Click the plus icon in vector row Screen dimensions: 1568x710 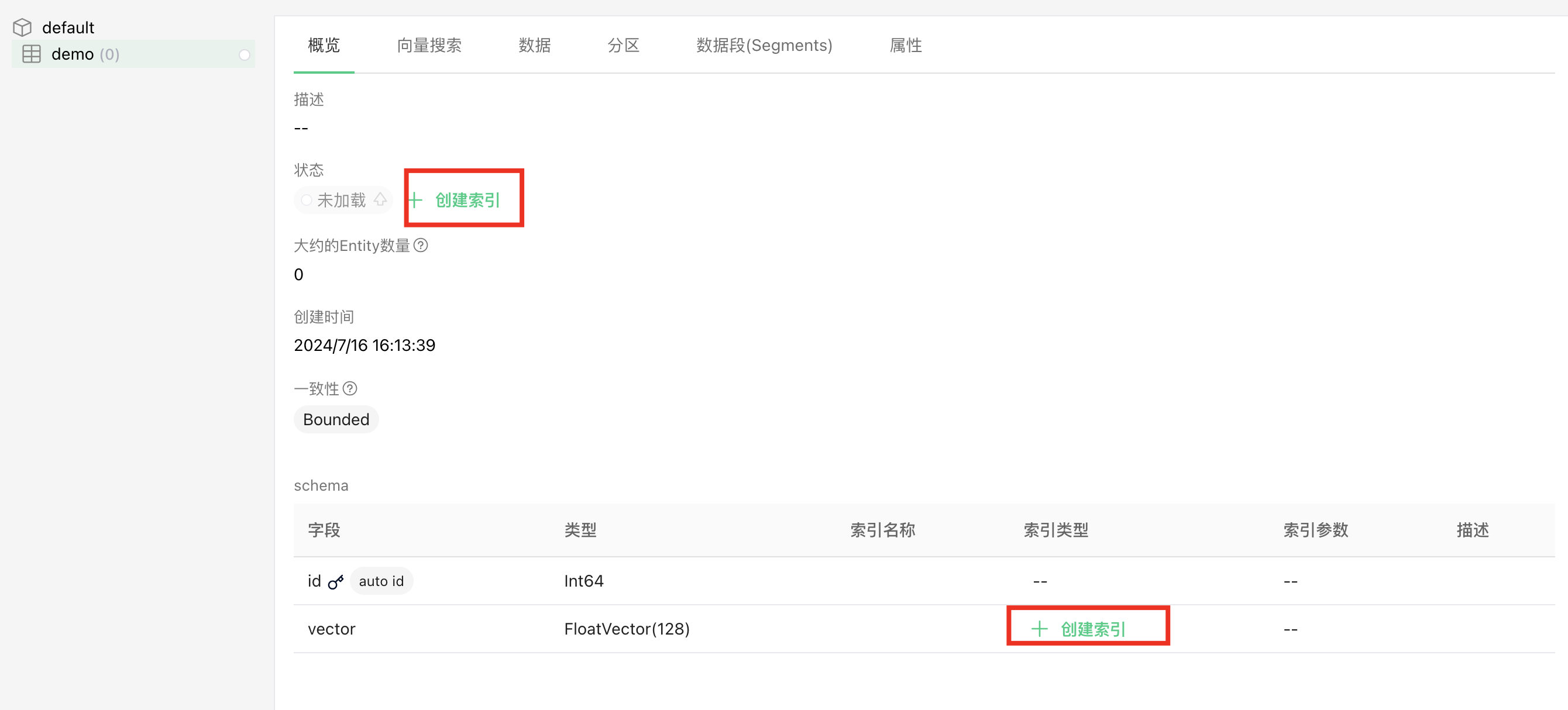pos(1039,629)
